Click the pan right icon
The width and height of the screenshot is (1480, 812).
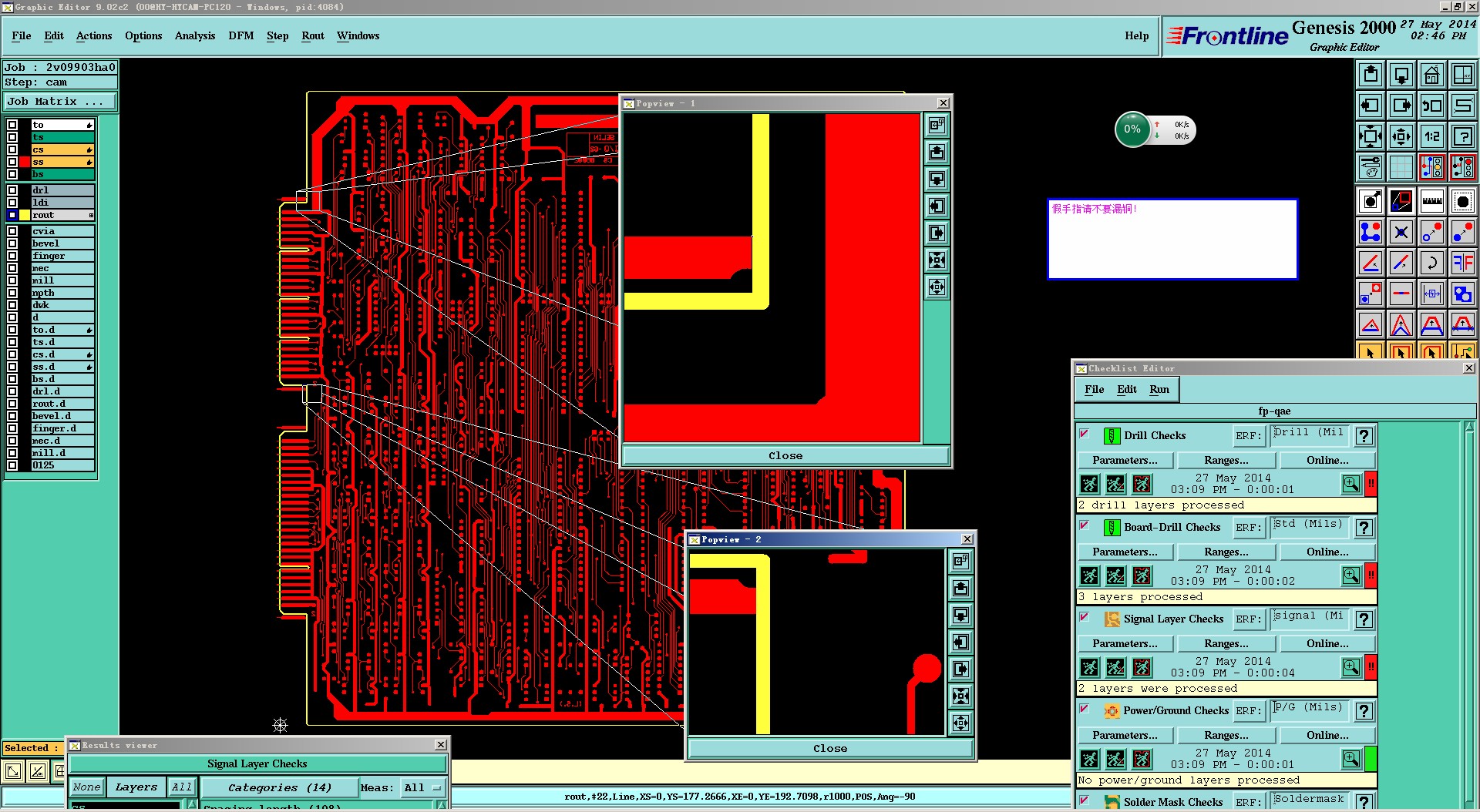point(1401,106)
